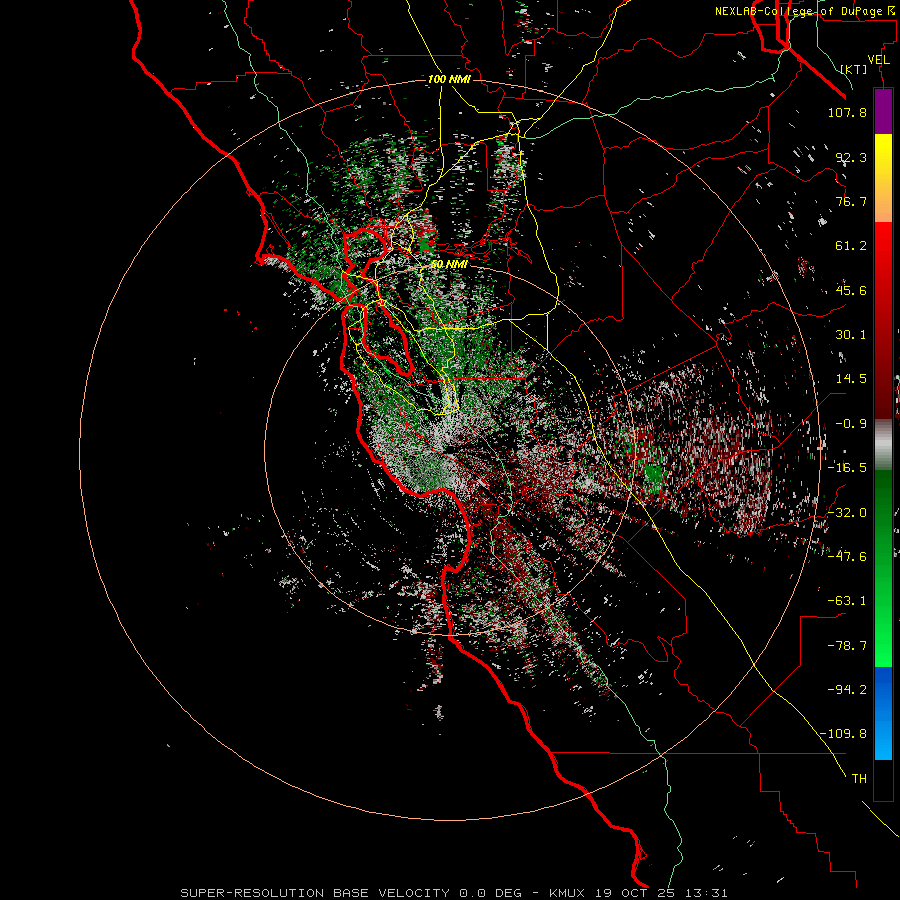Click the 107.8 velocity scale value
Screen dimensions: 900x900
pos(847,112)
